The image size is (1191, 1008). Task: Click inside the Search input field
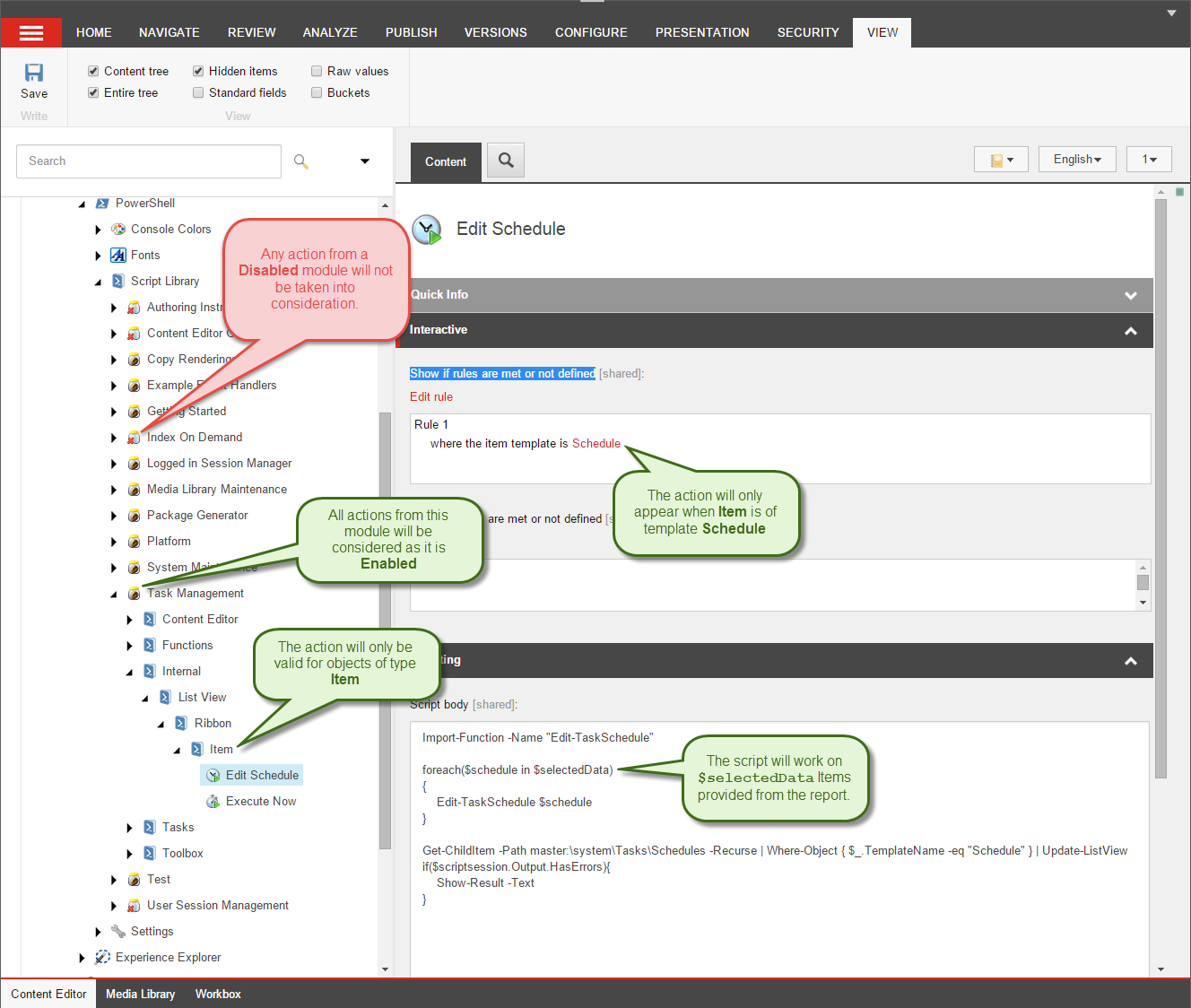[148, 161]
